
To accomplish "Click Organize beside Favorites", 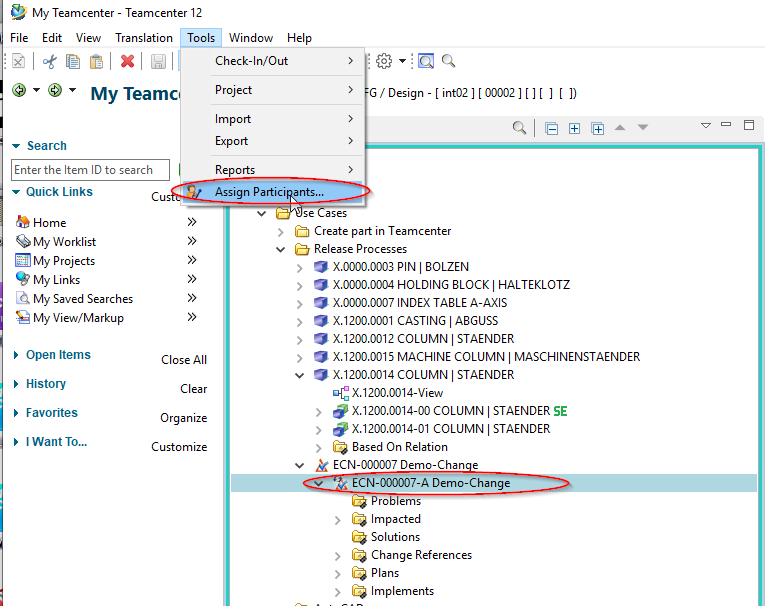I will pos(183,418).
